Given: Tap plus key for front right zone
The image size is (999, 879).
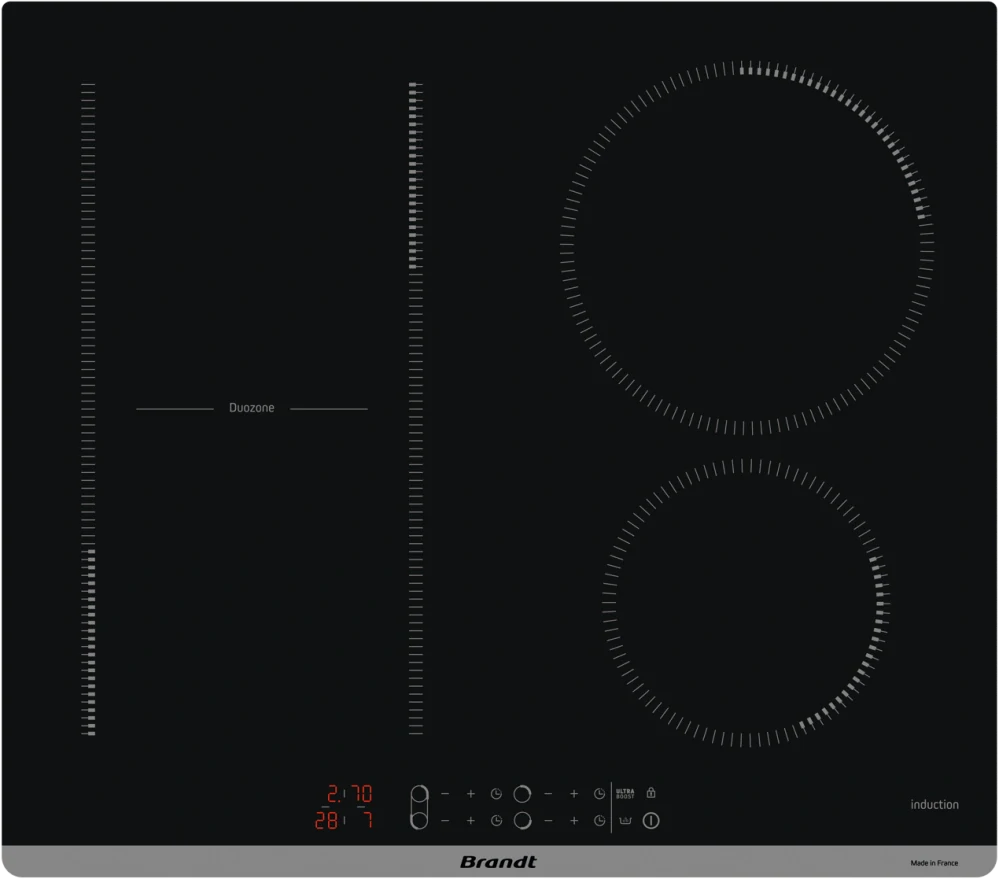Looking at the screenshot, I should [574, 820].
